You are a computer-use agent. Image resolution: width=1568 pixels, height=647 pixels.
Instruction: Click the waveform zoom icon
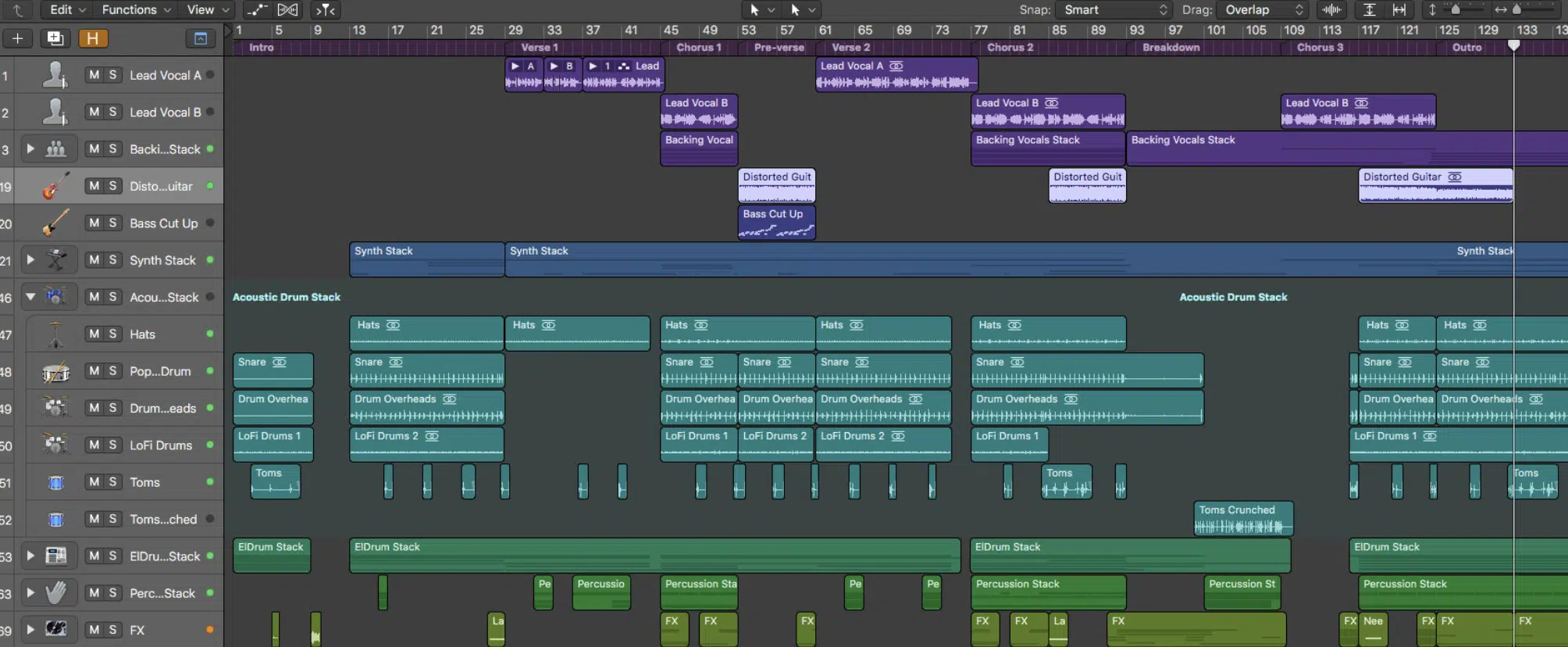tap(1331, 10)
